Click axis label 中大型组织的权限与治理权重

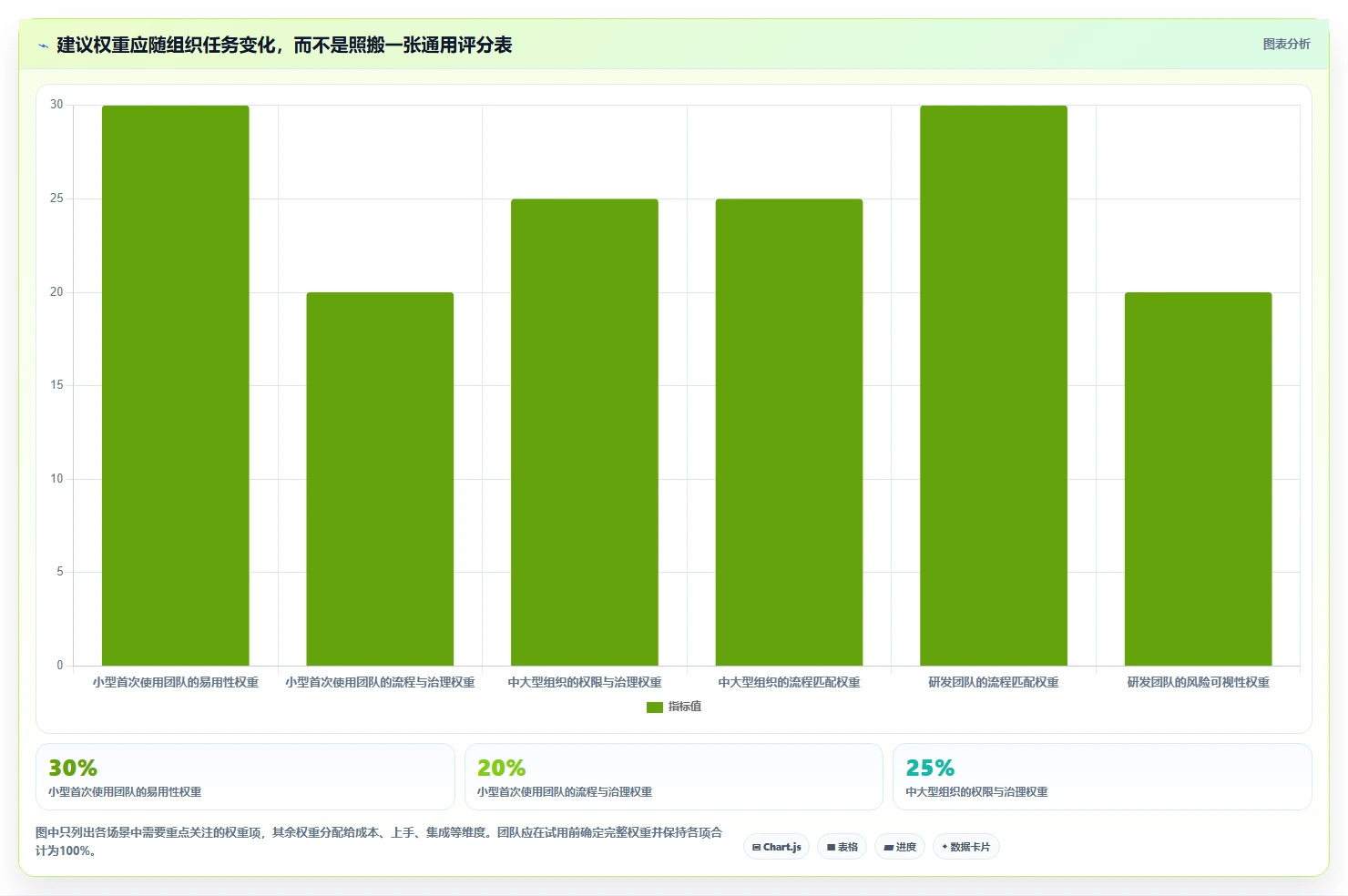click(585, 682)
